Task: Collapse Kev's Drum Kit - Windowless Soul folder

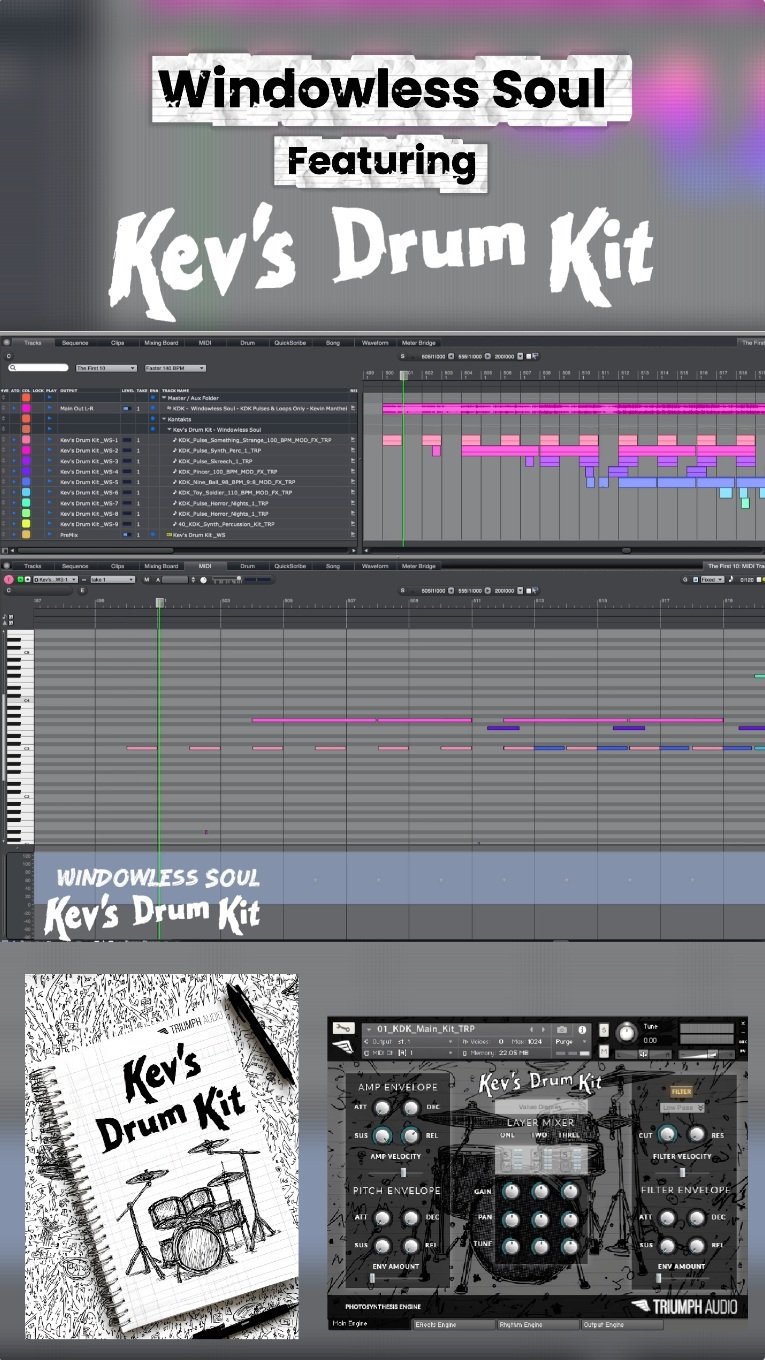Action: (x=170, y=429)
